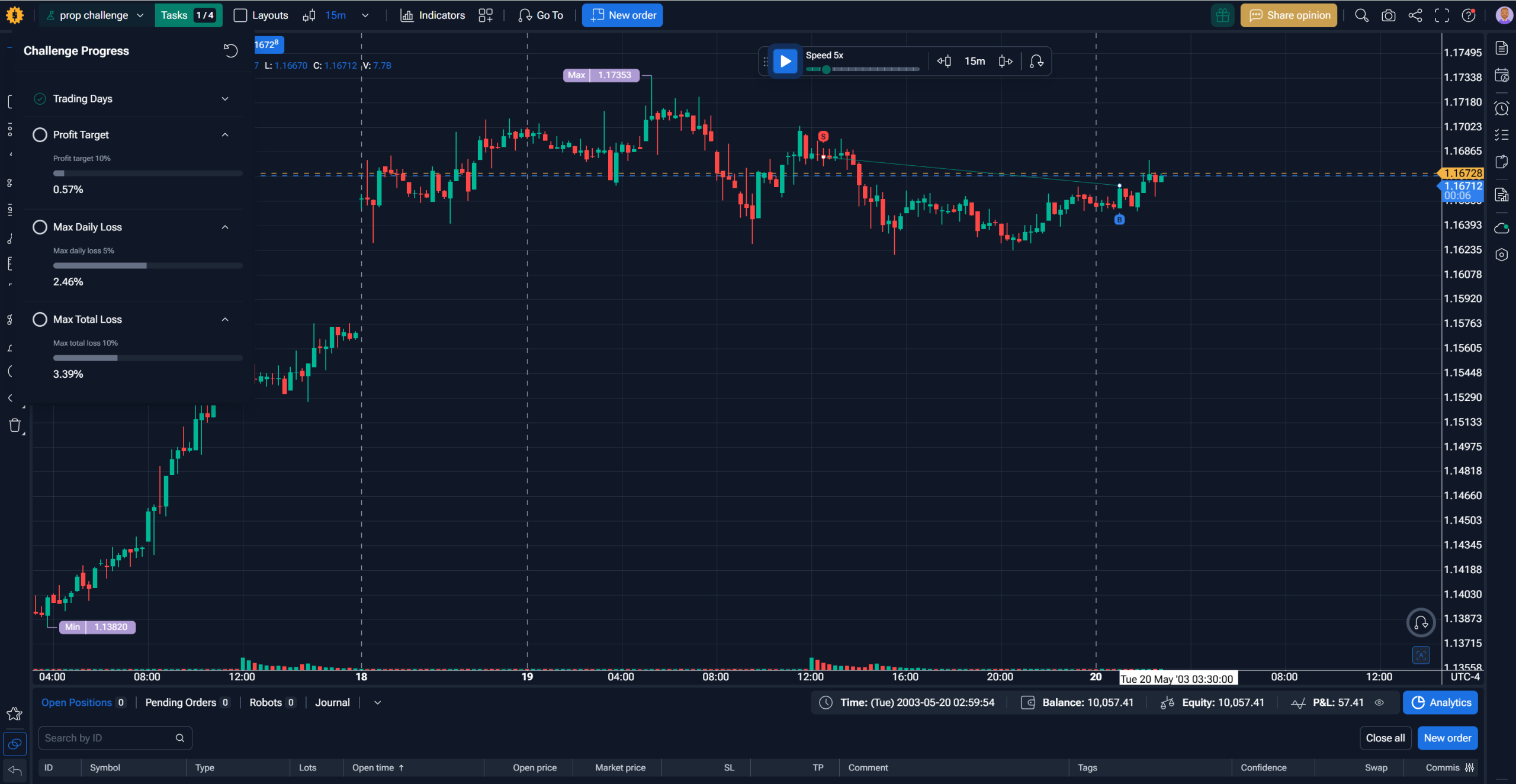Click the play button in replay controls

785,61
